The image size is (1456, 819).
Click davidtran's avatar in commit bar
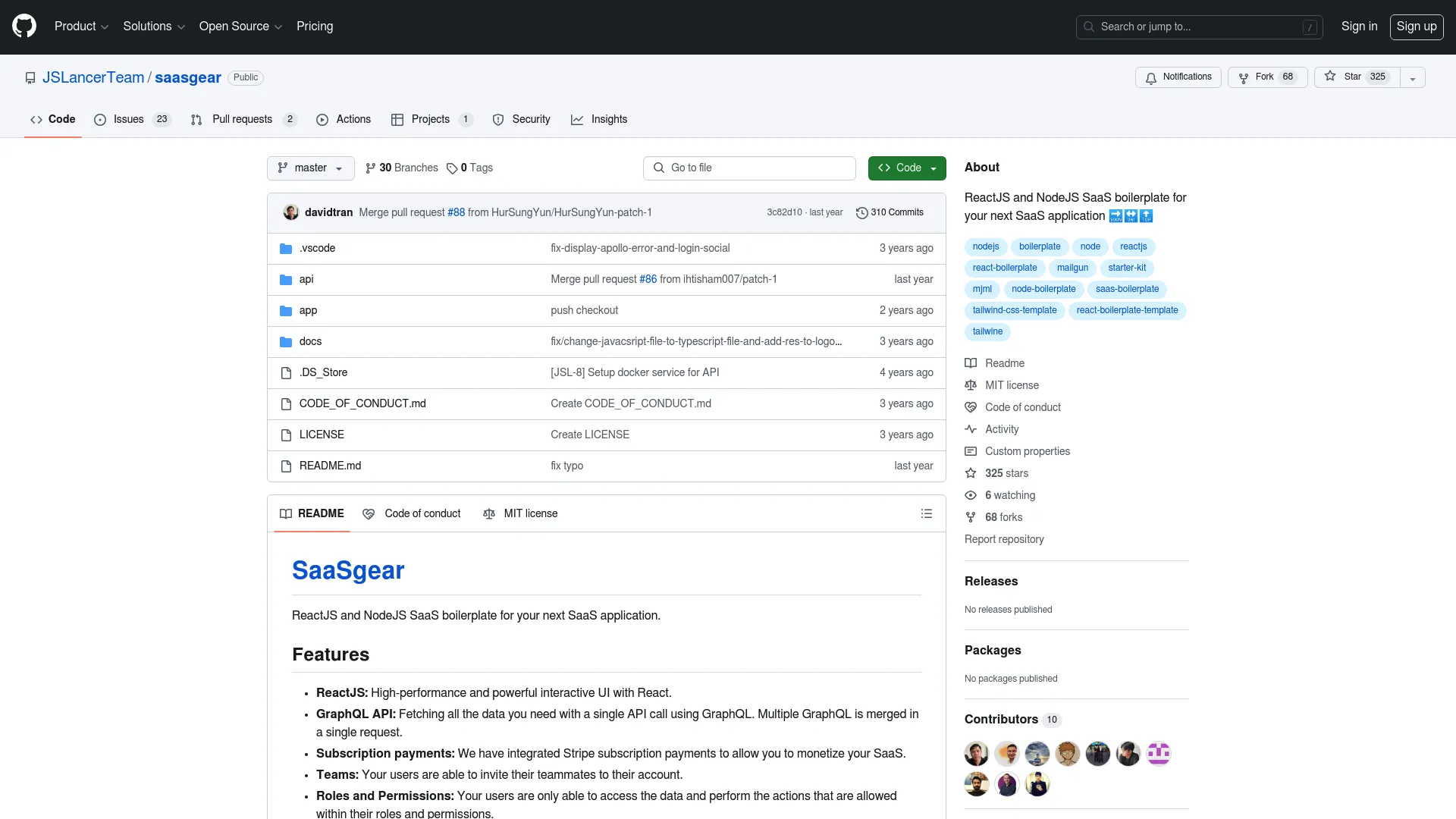pyautogui.click(x=291, y=212)
